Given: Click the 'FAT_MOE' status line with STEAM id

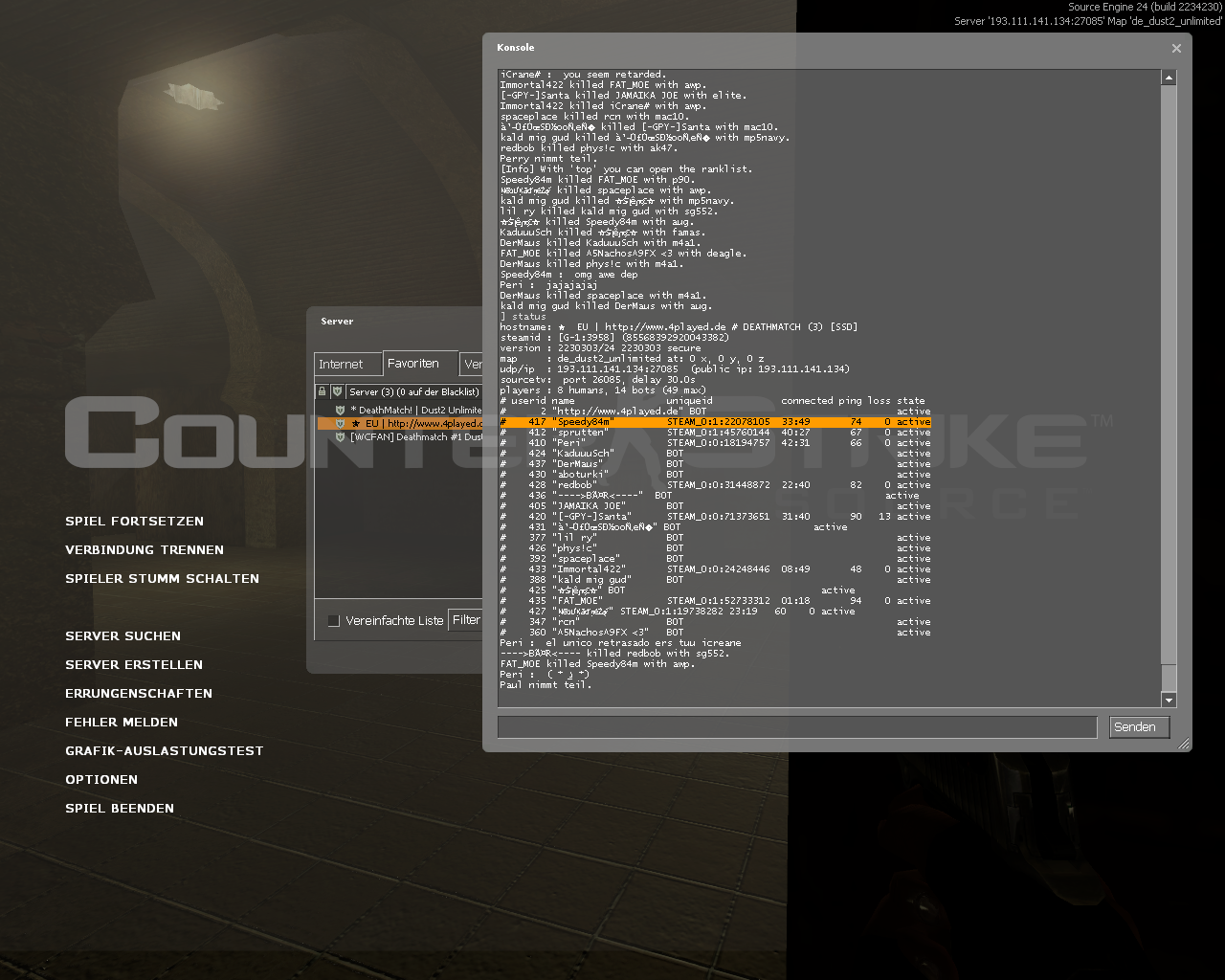Looking at the screenshot, I should (x=715, y=601).
